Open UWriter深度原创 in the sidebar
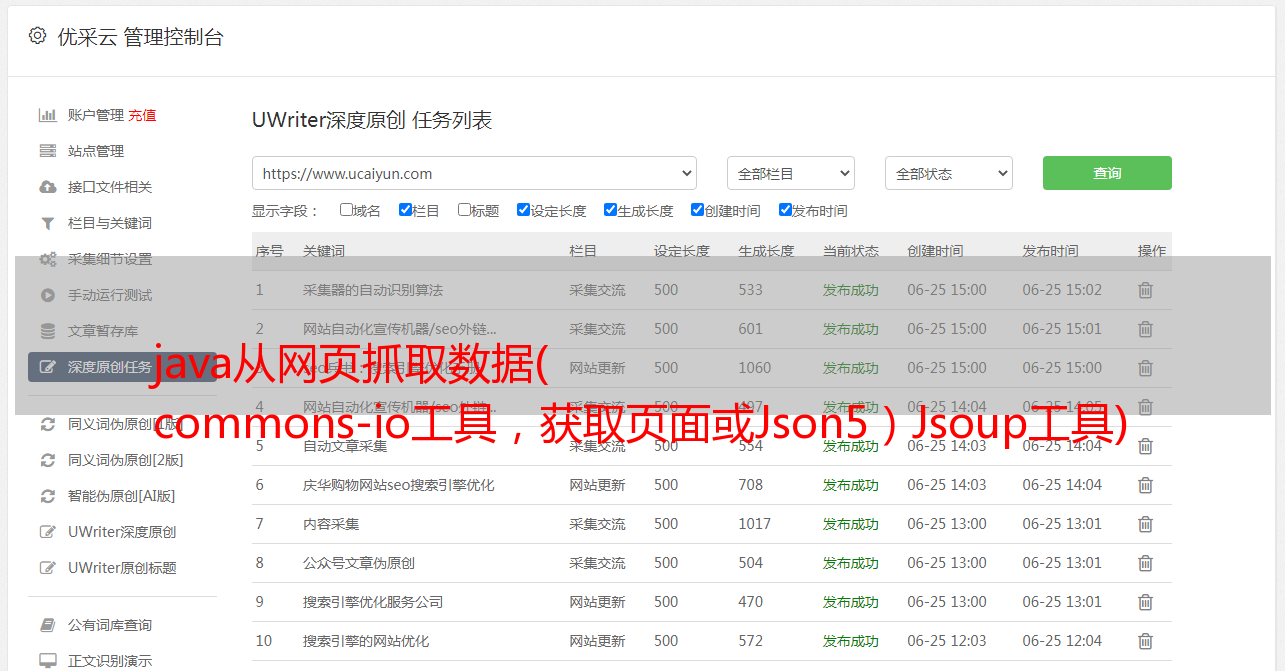 (122, 532)
